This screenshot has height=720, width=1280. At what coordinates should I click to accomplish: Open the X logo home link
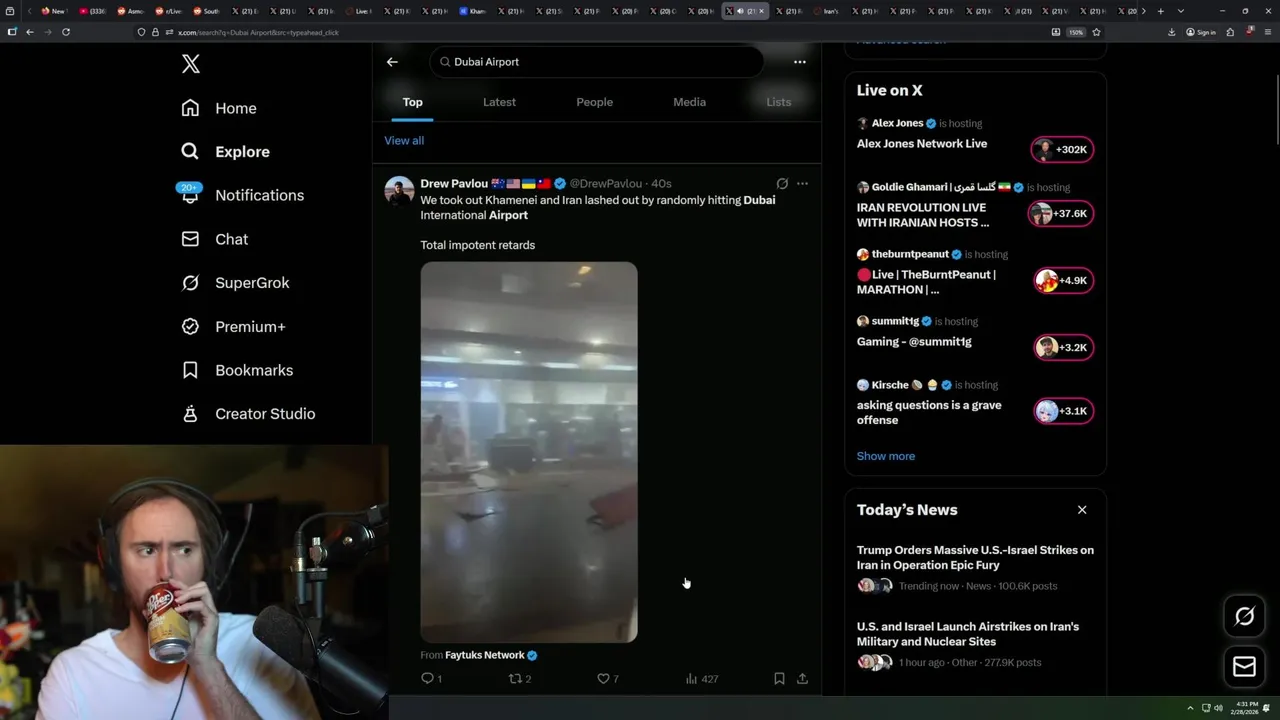click(191, 64)
